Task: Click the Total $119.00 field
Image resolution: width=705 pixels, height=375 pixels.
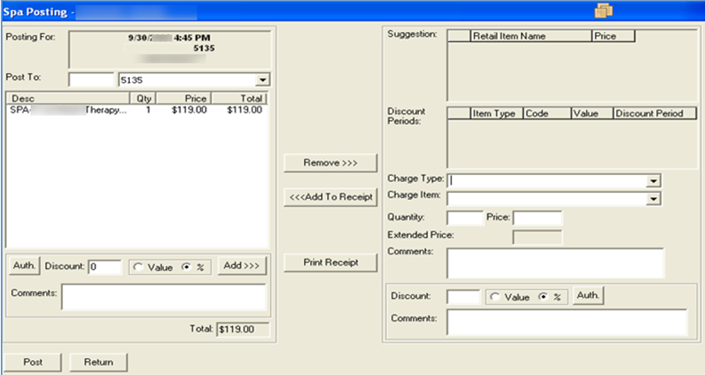Action: tap(243, 329)
